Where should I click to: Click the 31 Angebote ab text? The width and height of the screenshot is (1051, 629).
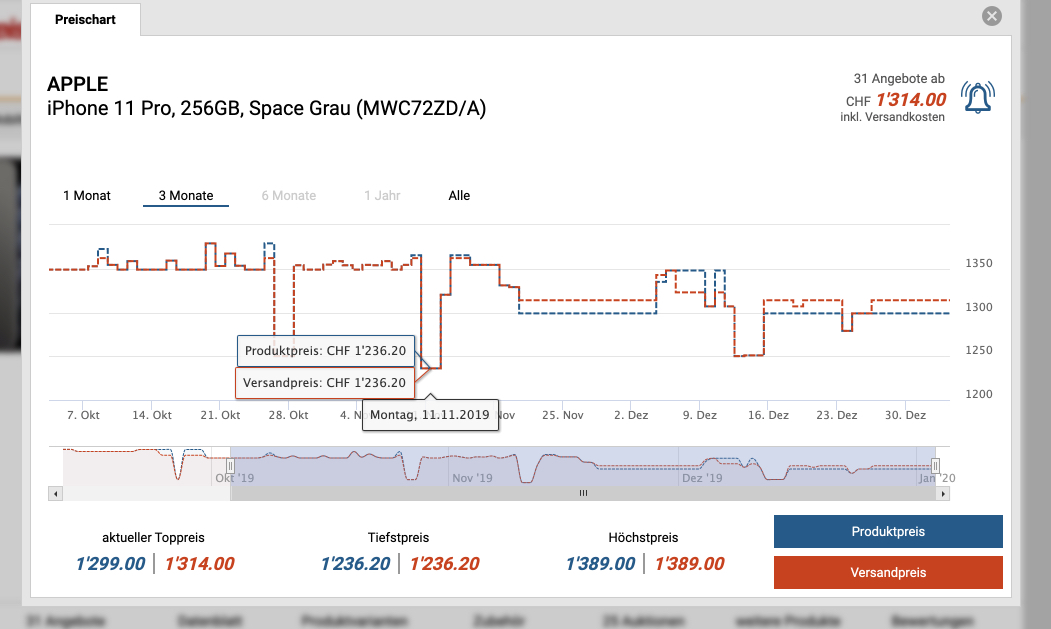point(898,78)
